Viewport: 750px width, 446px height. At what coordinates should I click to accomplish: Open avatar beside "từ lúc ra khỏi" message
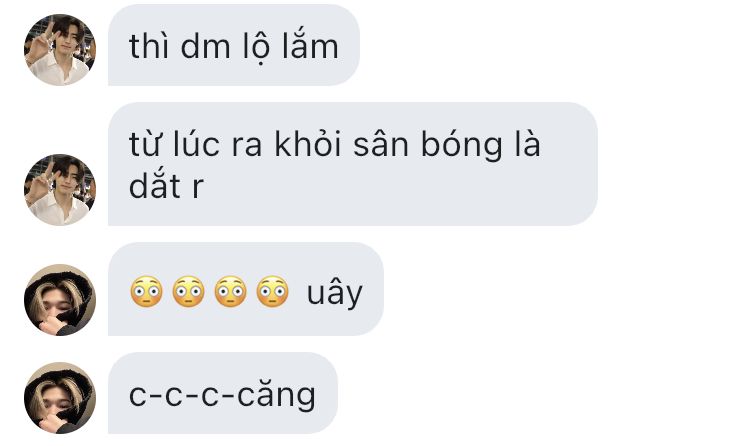coord(60,190)
